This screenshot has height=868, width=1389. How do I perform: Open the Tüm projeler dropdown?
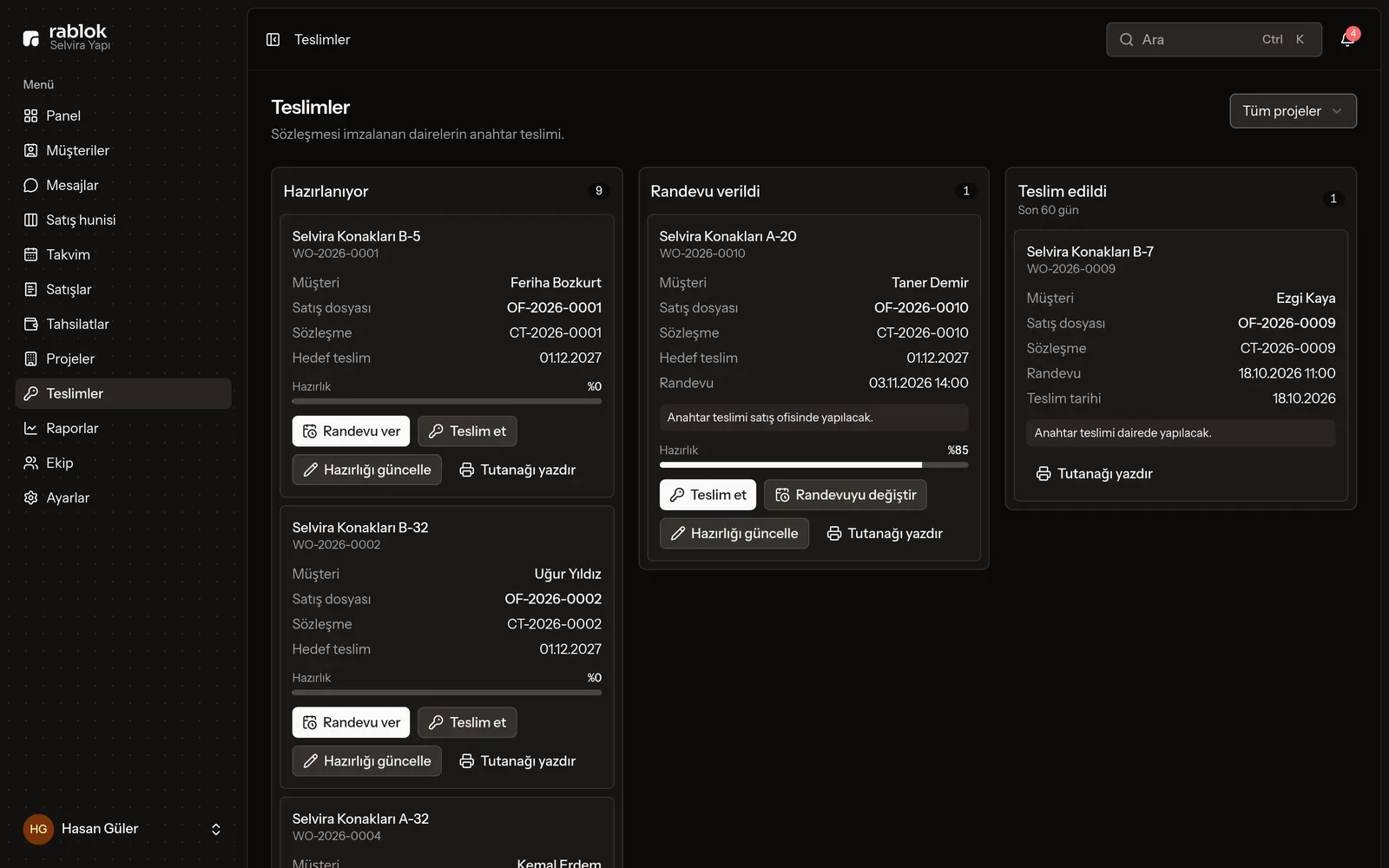1293,111
